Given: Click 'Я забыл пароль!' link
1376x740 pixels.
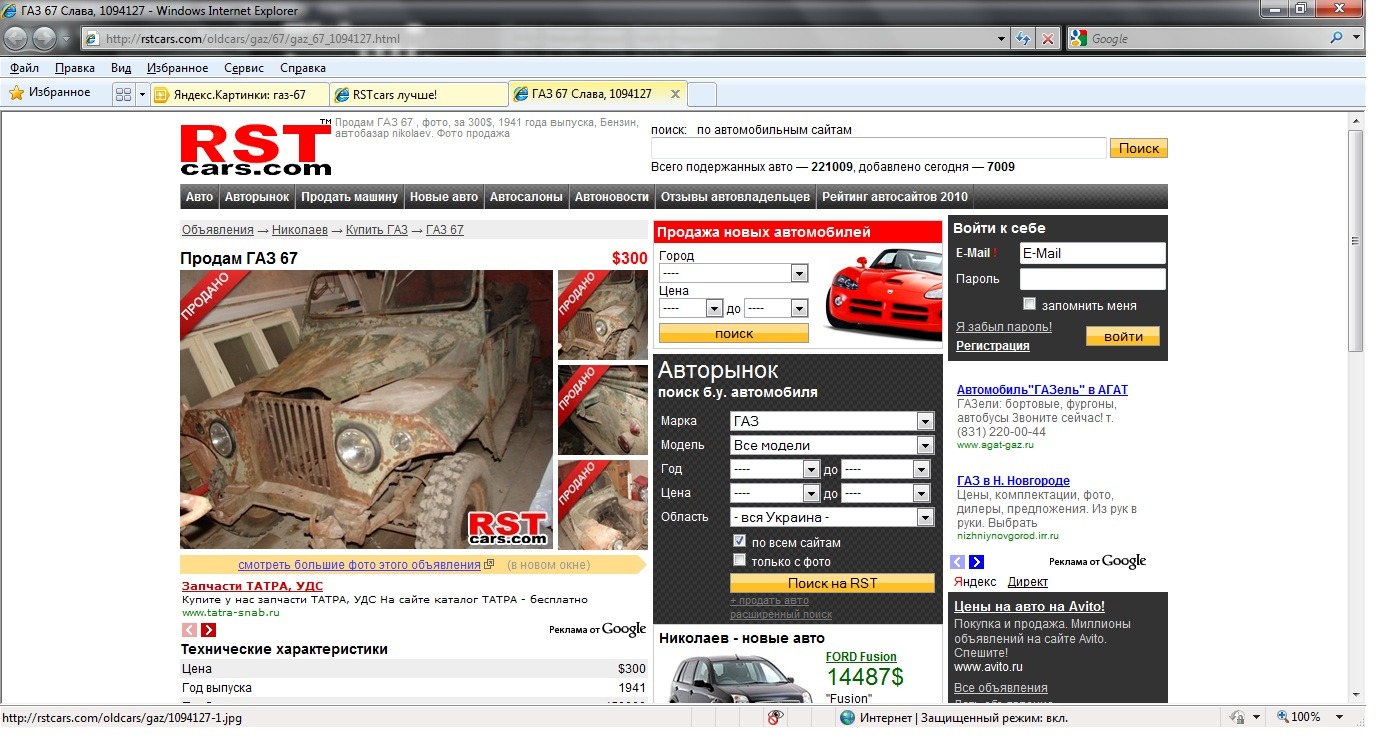Looking at the screenshot, I should [x=1004, y=327].
